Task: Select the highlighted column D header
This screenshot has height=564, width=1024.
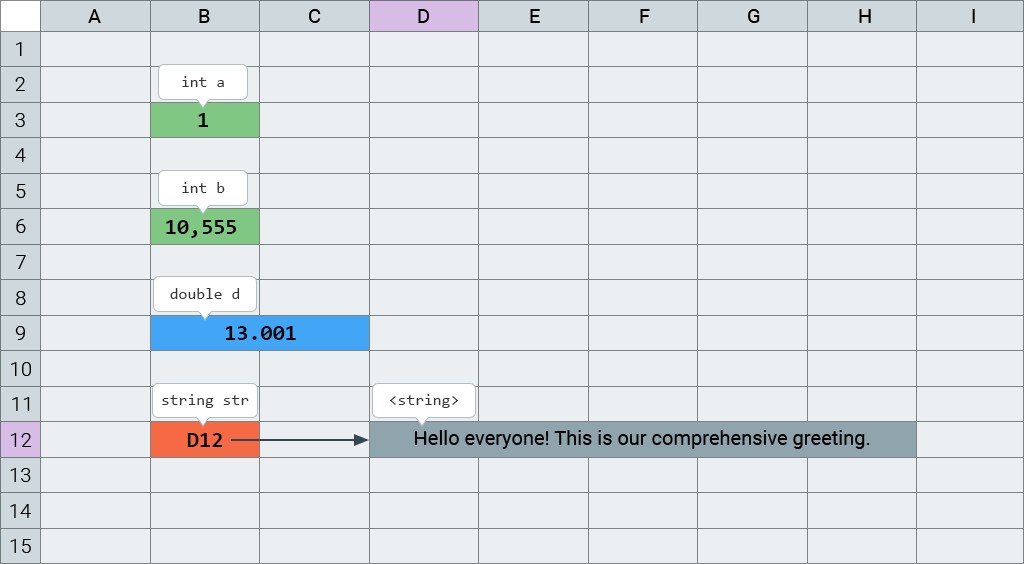Action: click(424, 16)
